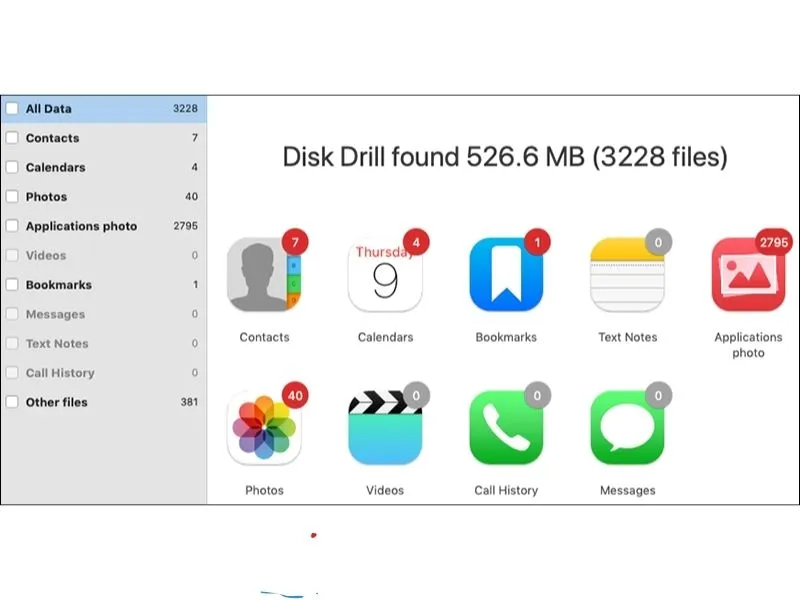800x600 pixels.
Task: Select Applications photo label in sidebar
Action: point(82,226)
